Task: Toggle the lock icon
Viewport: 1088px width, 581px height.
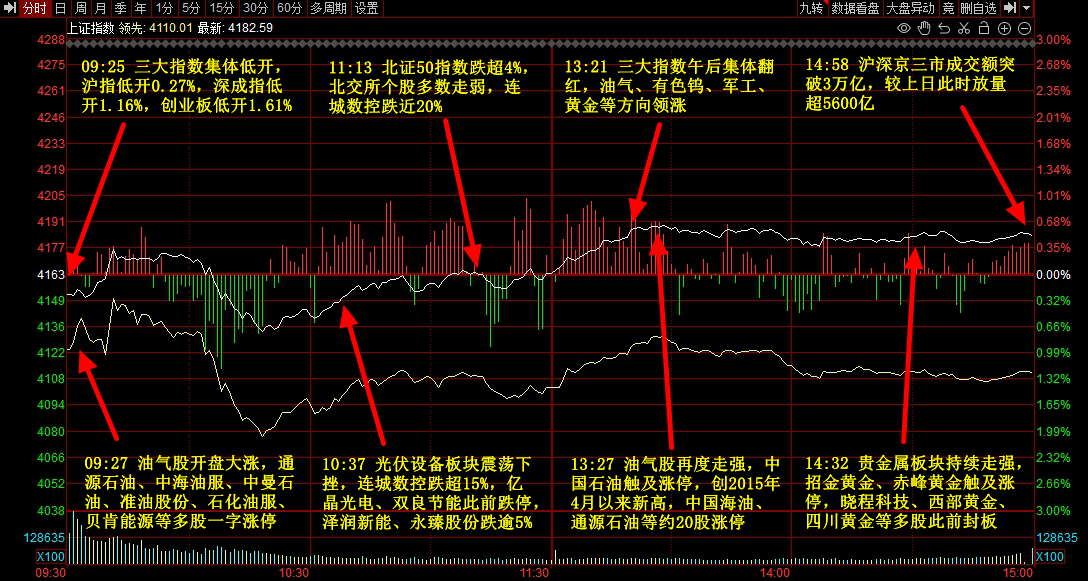Action: [982, 27]
